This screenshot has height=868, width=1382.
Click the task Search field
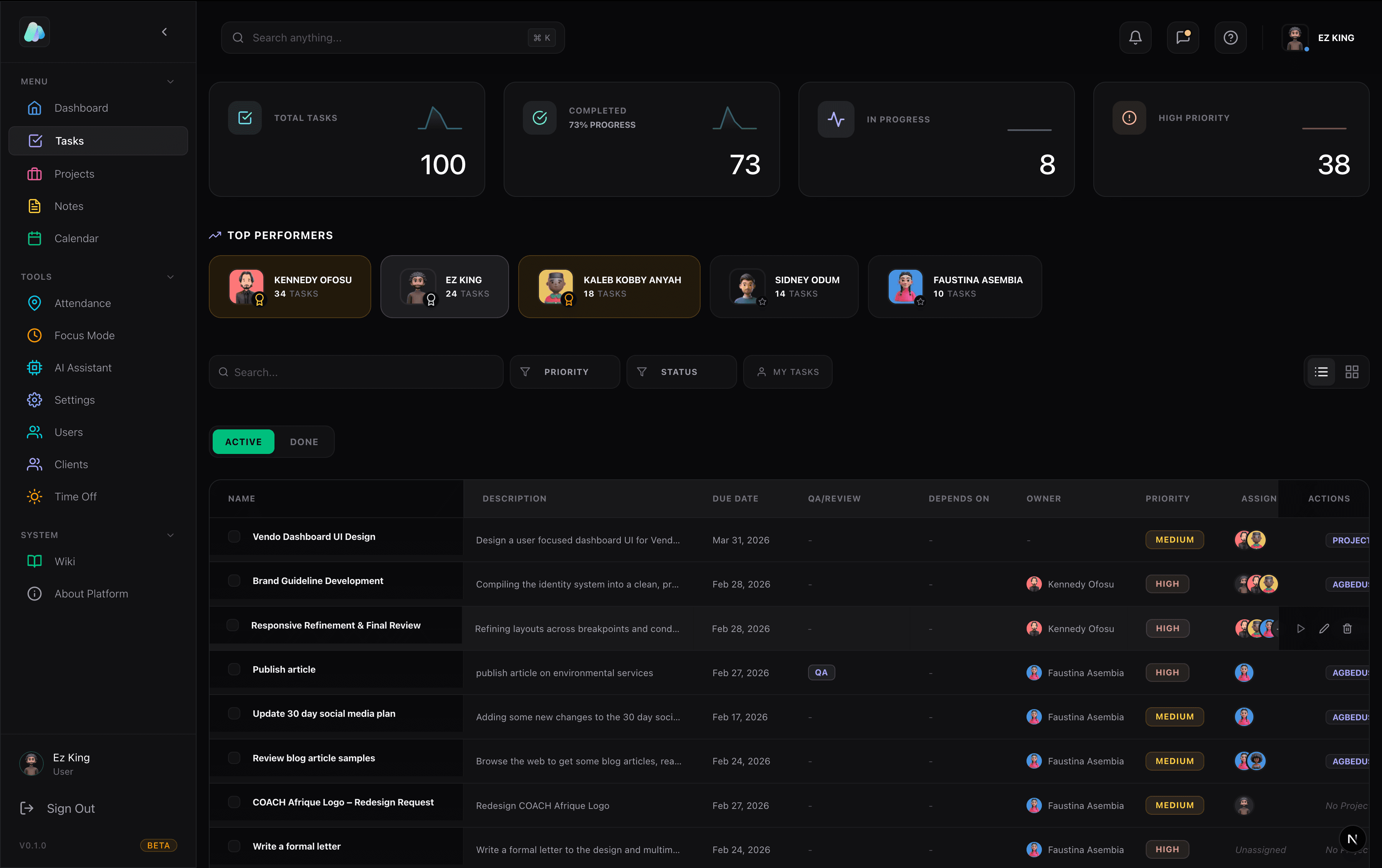pos(356,372)
